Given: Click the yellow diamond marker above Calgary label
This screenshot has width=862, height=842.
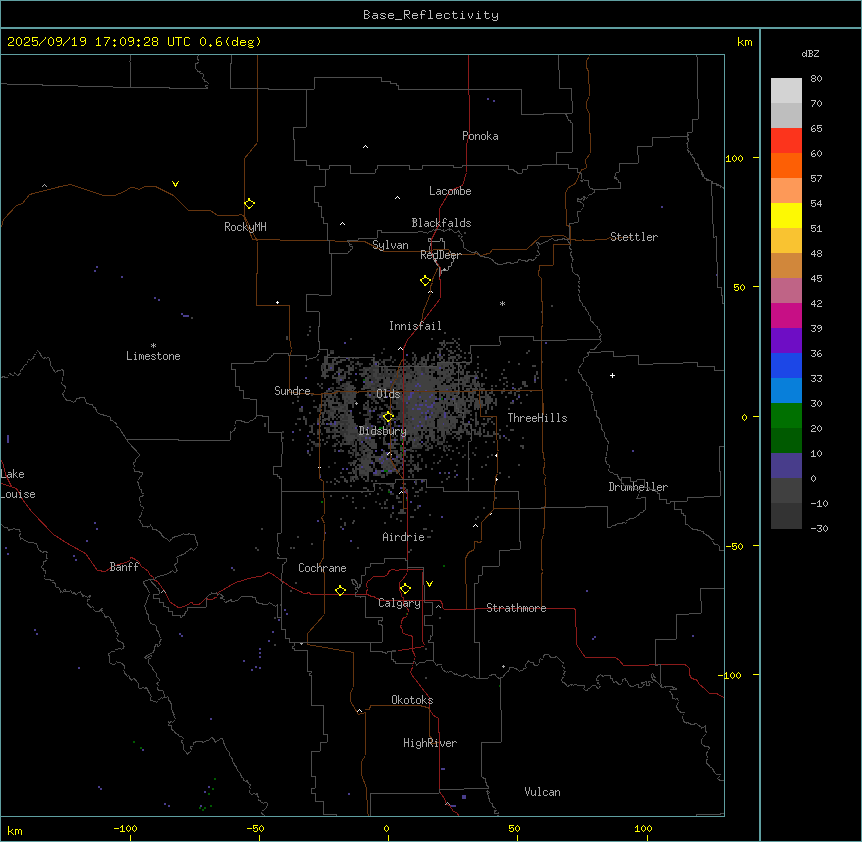Looking at the screenshot, I should pyautogui.click(x=405, y=589).
